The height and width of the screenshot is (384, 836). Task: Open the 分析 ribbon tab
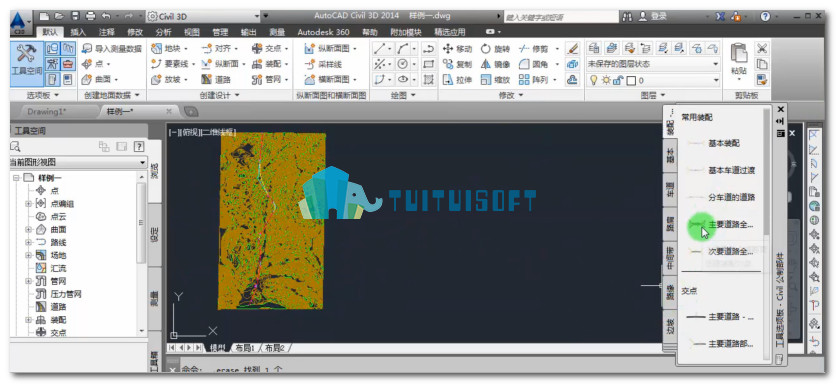pos(164,32)
